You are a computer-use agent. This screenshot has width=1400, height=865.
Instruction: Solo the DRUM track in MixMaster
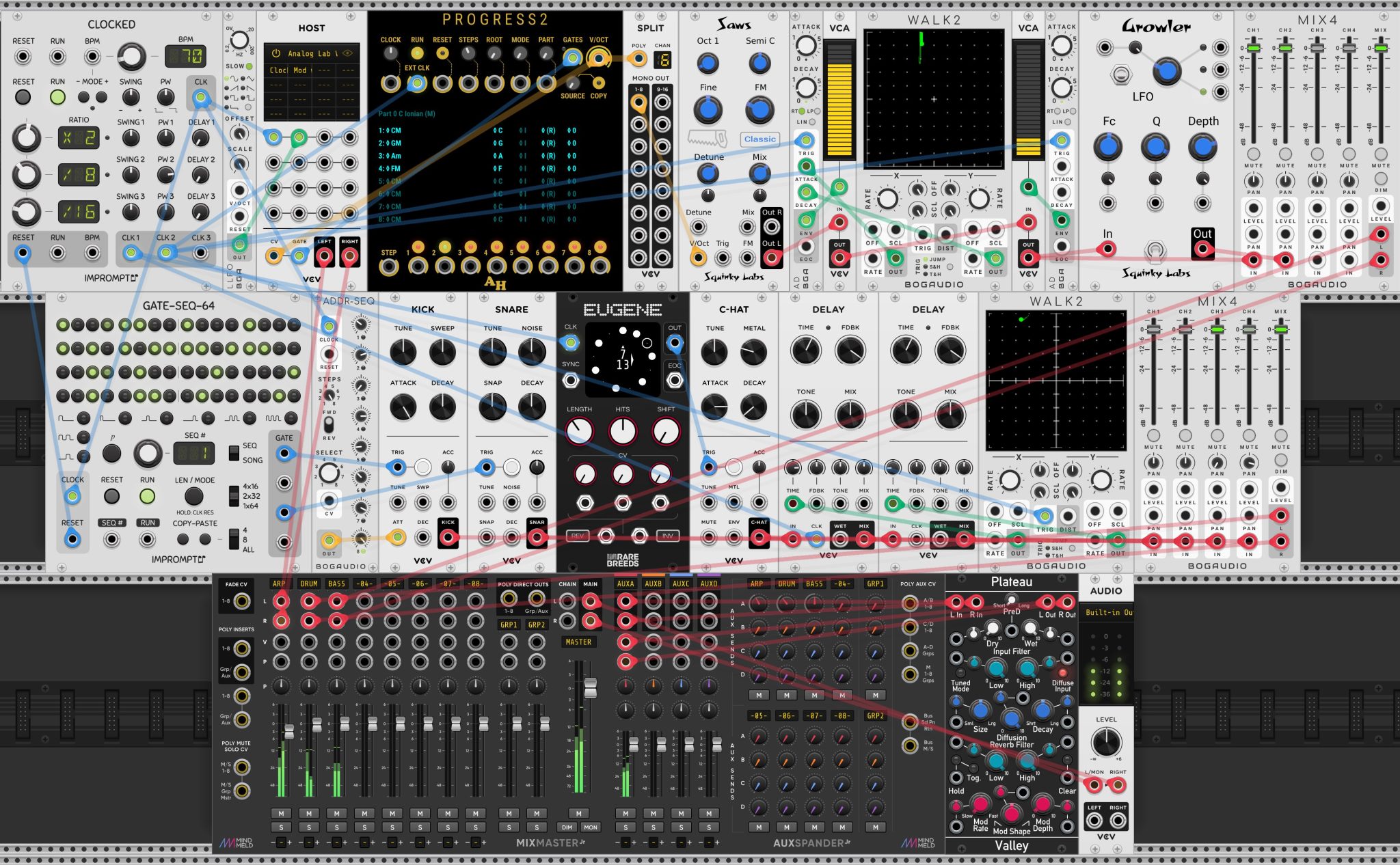click(309, 827)
